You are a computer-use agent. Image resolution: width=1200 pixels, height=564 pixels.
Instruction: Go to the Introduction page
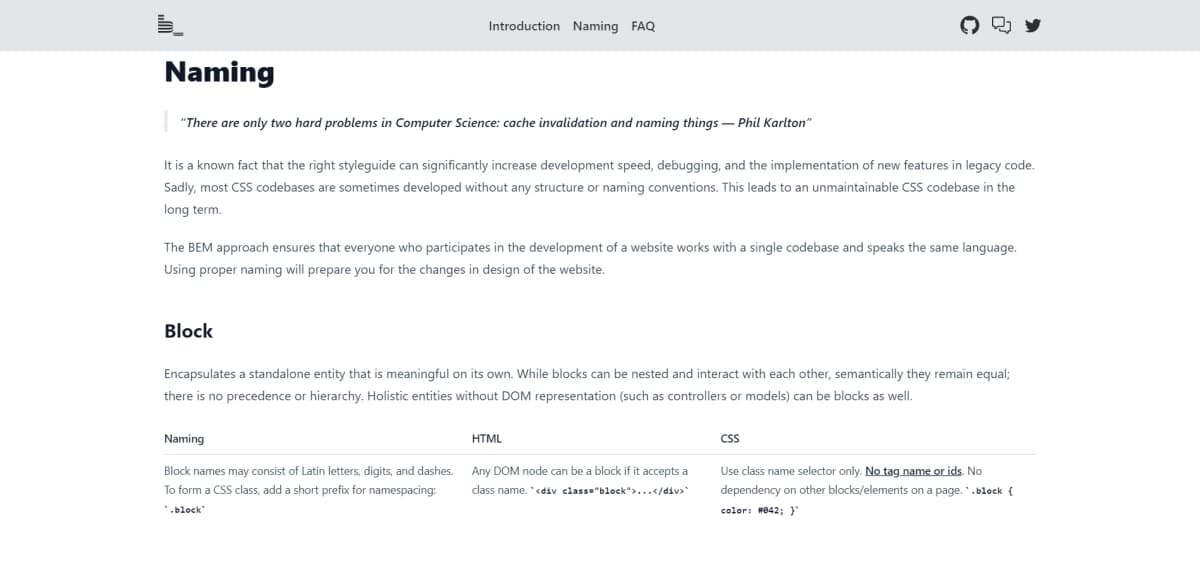(x=524, y=26)
